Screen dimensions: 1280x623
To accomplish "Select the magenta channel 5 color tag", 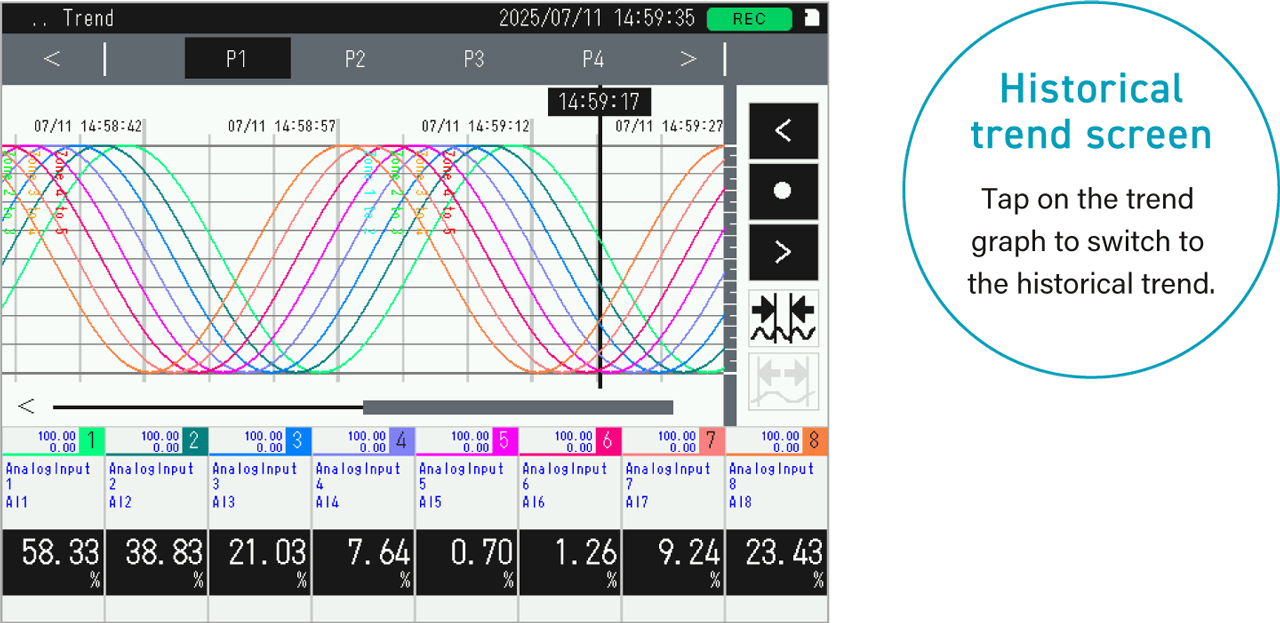I will pyautogui.click(x=504, y=441).
